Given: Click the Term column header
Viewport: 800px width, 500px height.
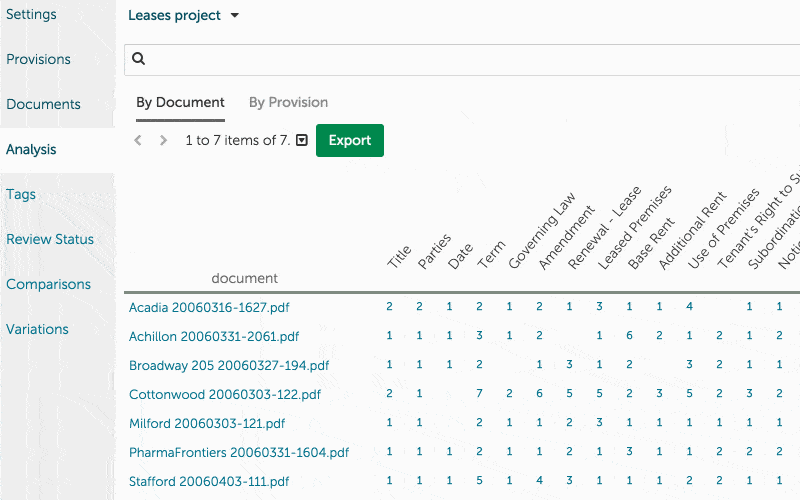Looking at the screenshot, I should (491, 254).
